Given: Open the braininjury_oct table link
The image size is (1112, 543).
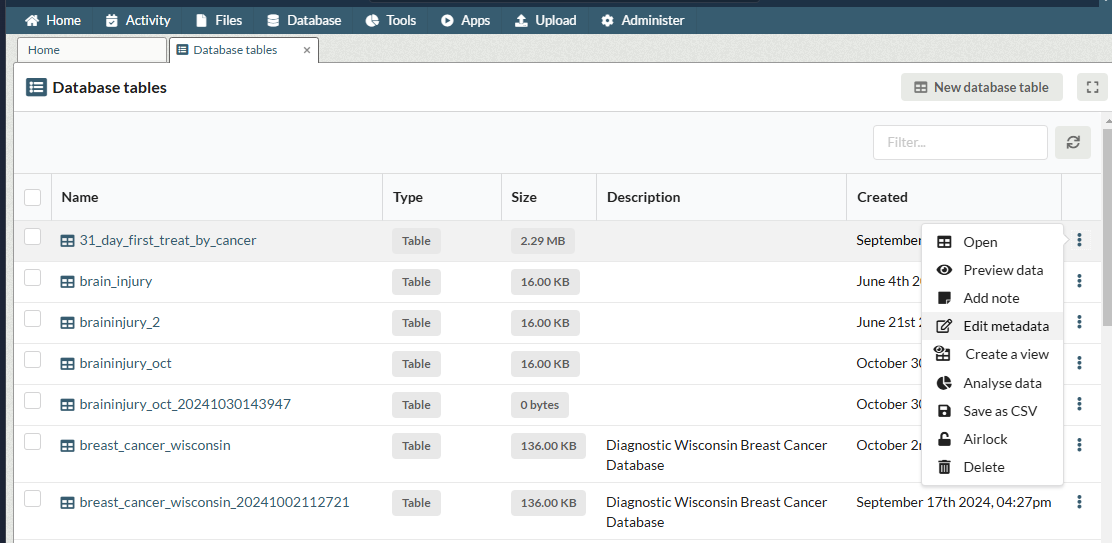Looking at the screenshot, I should point(125,363).
